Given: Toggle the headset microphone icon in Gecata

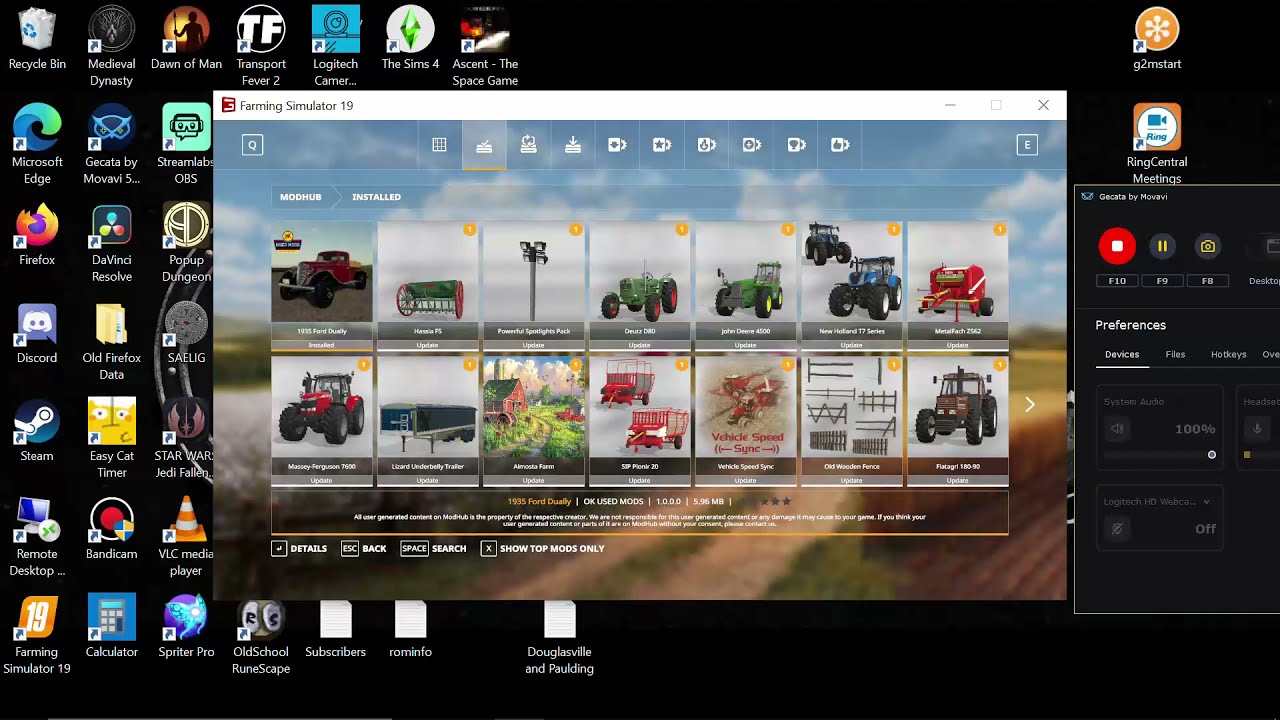Looking at the screenshot, I should 1257,429.
